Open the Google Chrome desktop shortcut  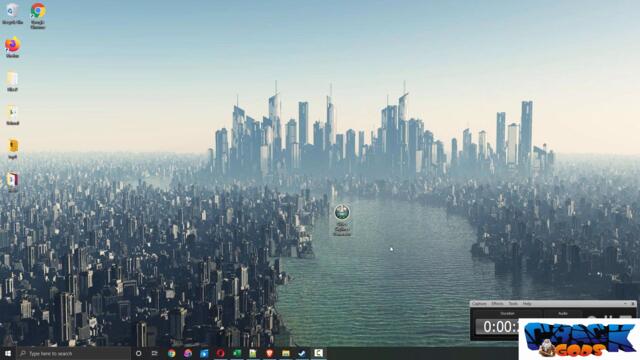[38, 16]
